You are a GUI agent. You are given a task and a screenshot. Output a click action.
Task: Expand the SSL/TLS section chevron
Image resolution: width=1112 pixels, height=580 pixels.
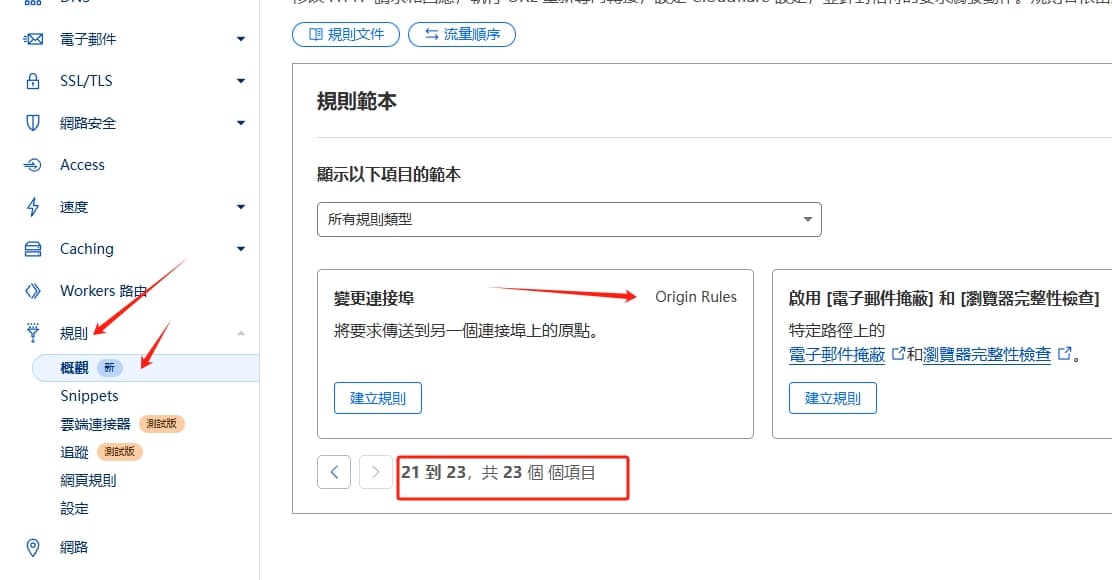coord(240,81)
